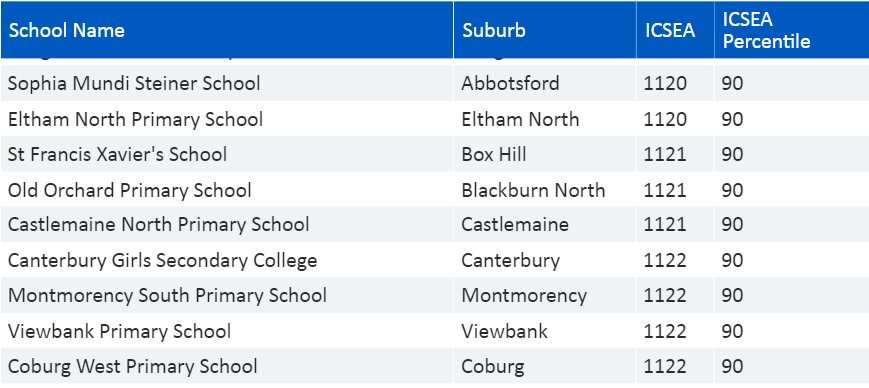Image resolution: width=869 pixels, height=388 pixels.
Task: Click Coburg West Primary School name
Action: (133, 366)
